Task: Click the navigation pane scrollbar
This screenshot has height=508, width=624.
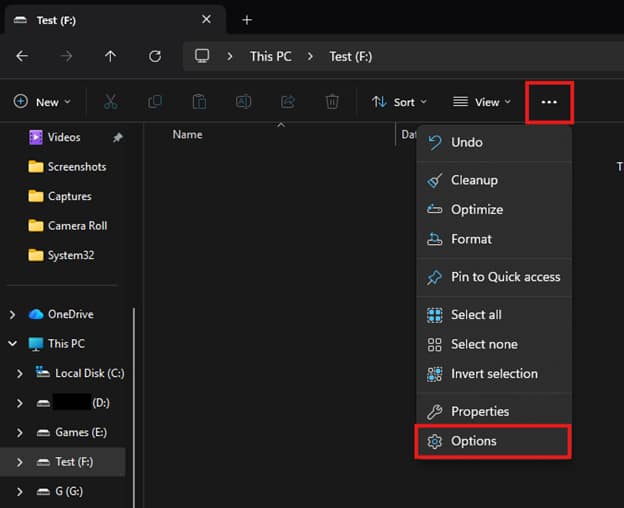Action: tap(134, 407)
